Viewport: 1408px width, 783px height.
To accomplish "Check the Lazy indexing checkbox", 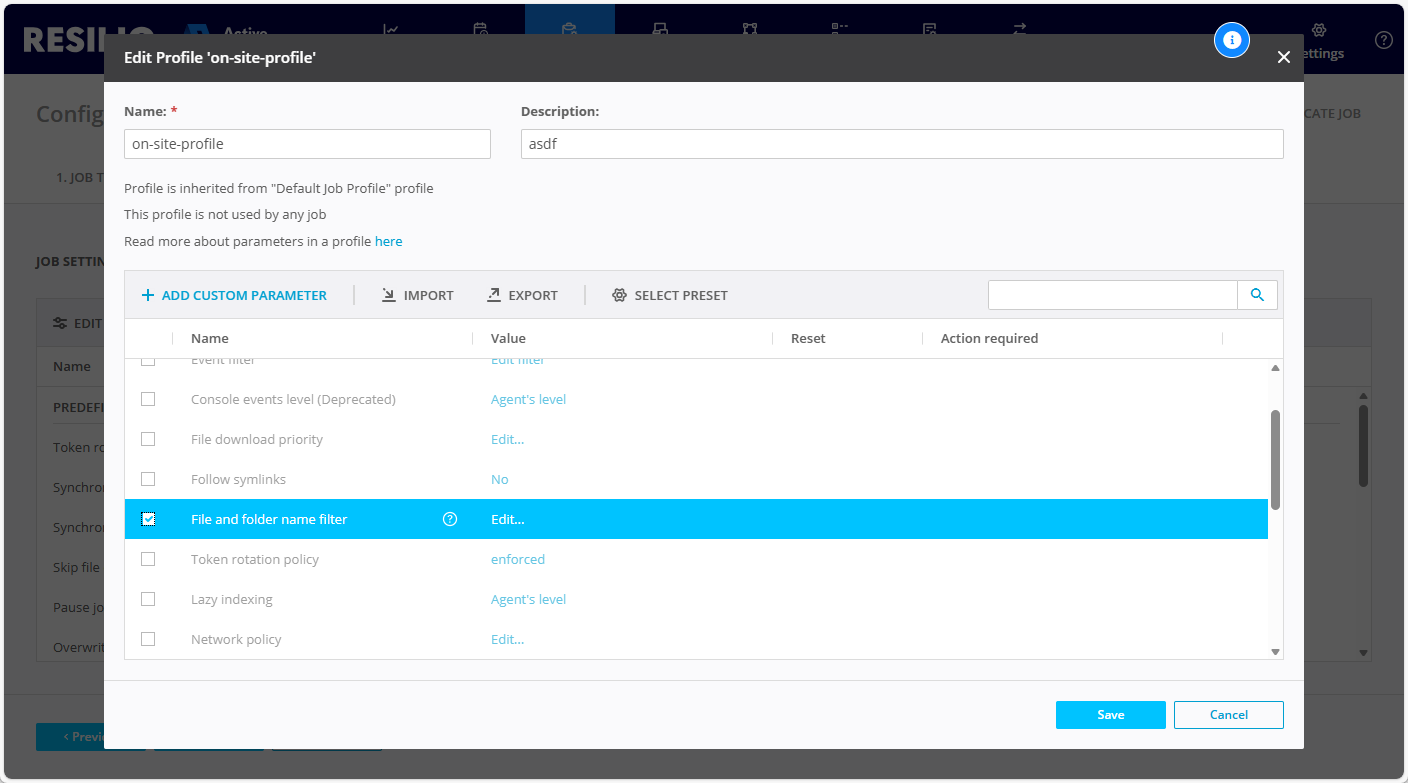I will 148,599.
